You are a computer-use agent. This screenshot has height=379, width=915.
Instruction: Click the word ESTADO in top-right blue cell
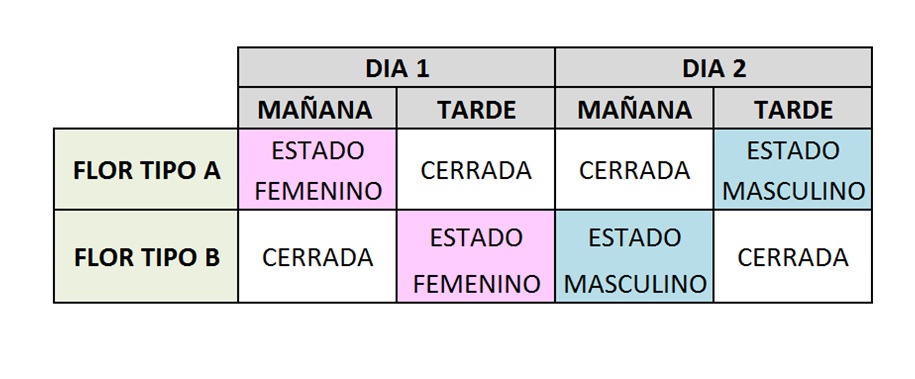click(x=792, y=151)
